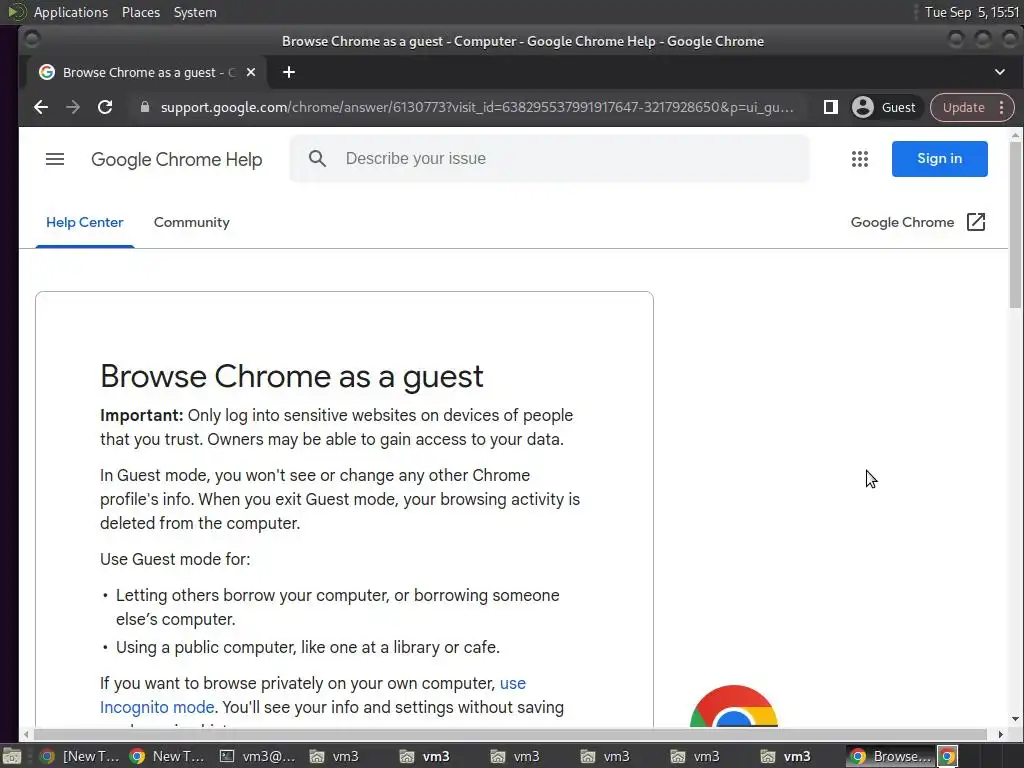Focus the Describe your issue search field
The width and height of the screenshot is (1024, 768).
point(549,159)
